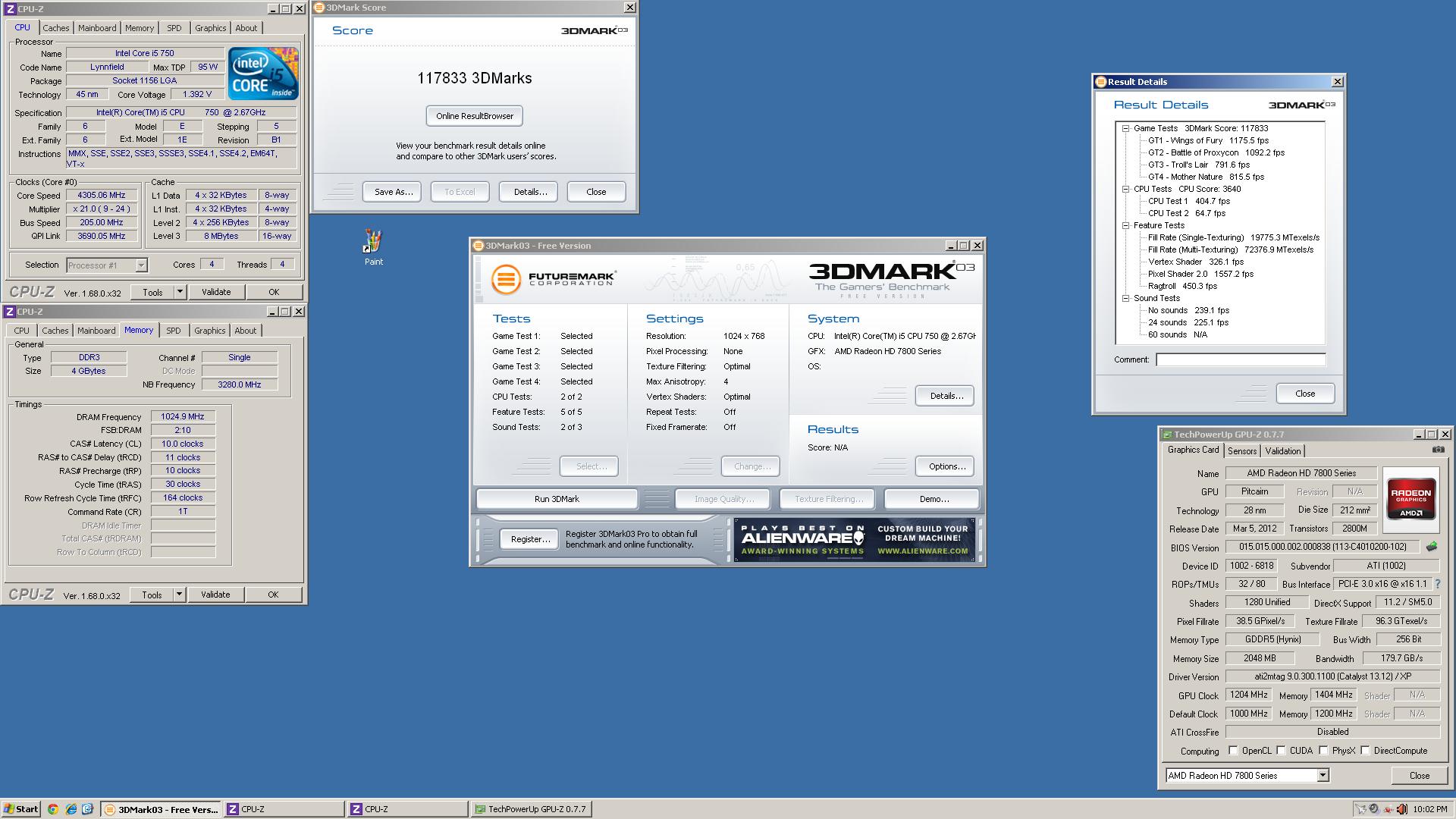
Task: Click the Bus Interface question mark icon
Action: click(x=1438, y=584)
